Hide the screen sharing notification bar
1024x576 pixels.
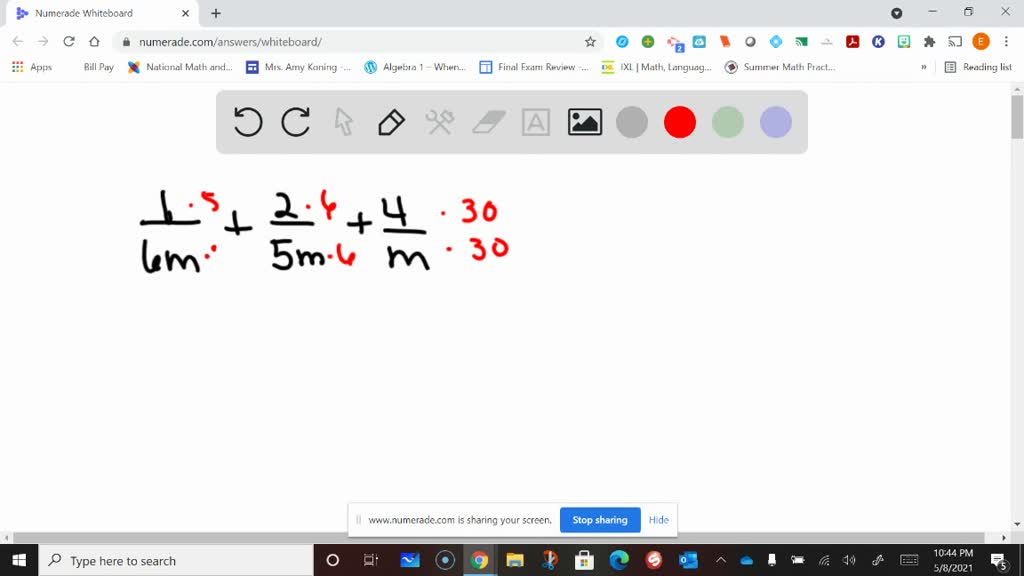point(658,520)
